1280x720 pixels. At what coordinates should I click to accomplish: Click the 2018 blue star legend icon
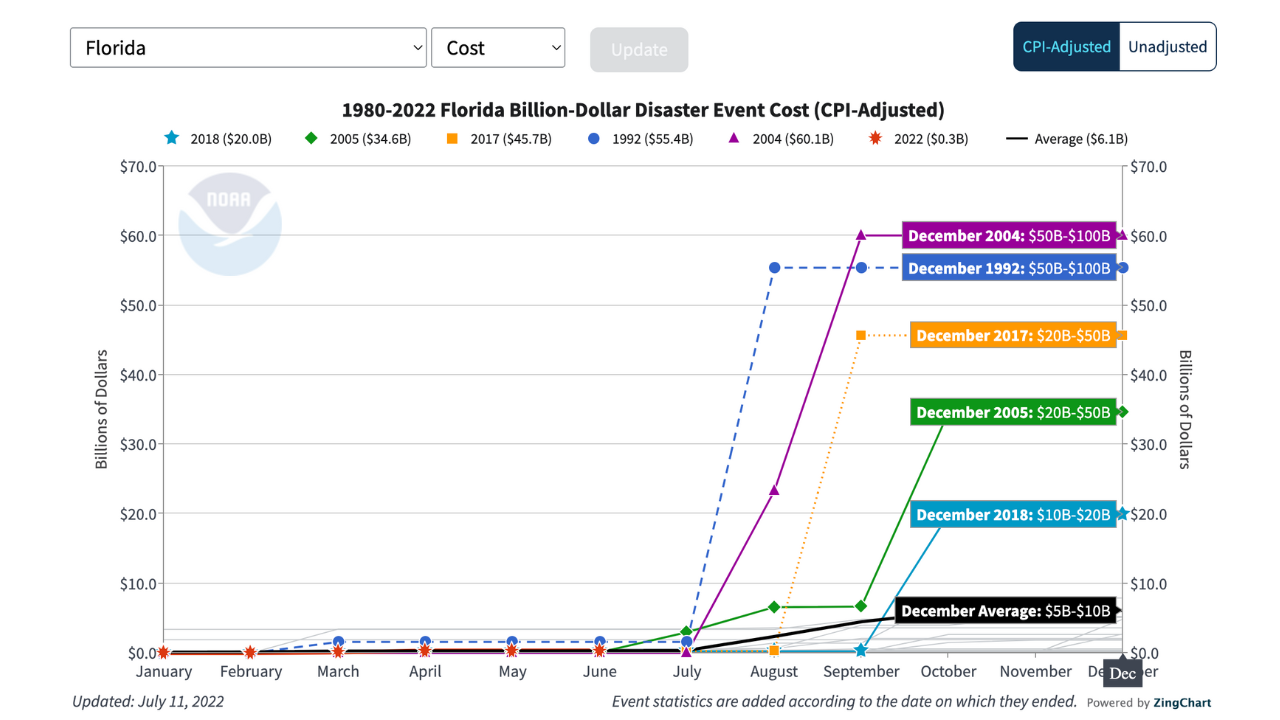[x=172, y=138]
